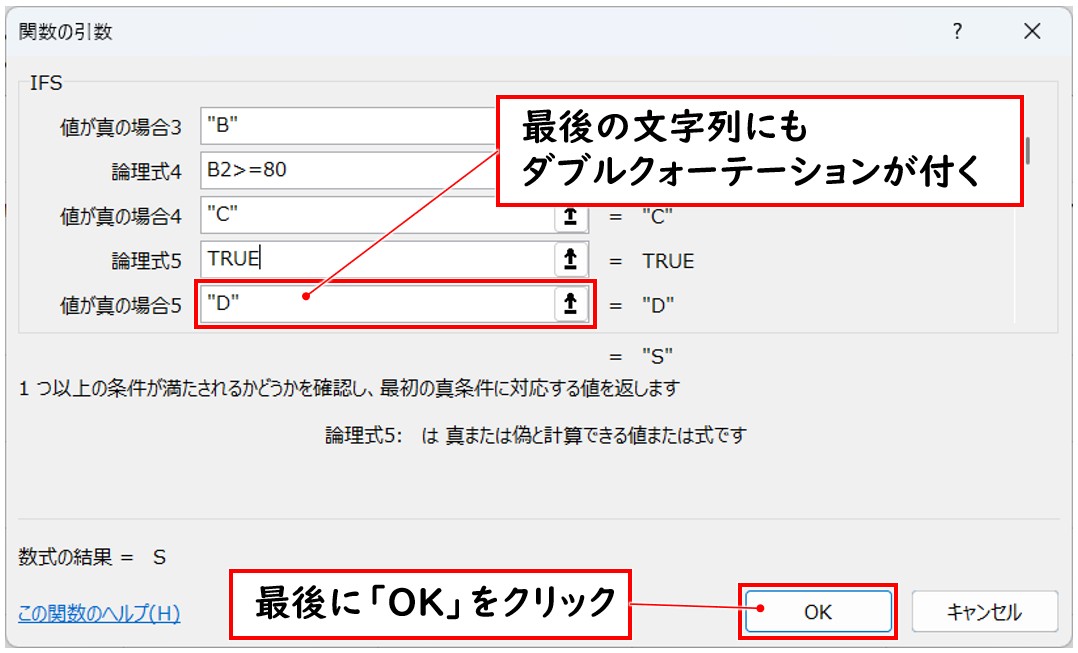1078x653 pixels.
Task: Click the 論理式5 label
Action: 147,261
